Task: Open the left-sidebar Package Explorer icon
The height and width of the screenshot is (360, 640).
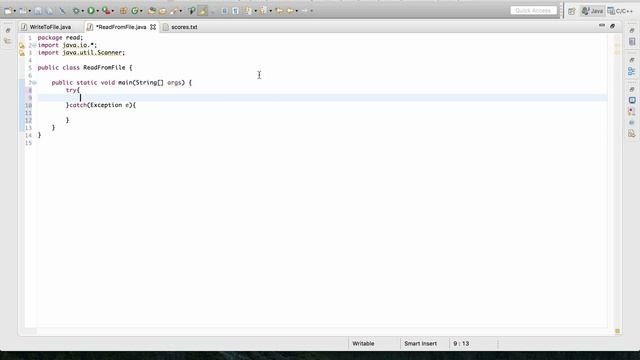Action: [x=8, y=41]
